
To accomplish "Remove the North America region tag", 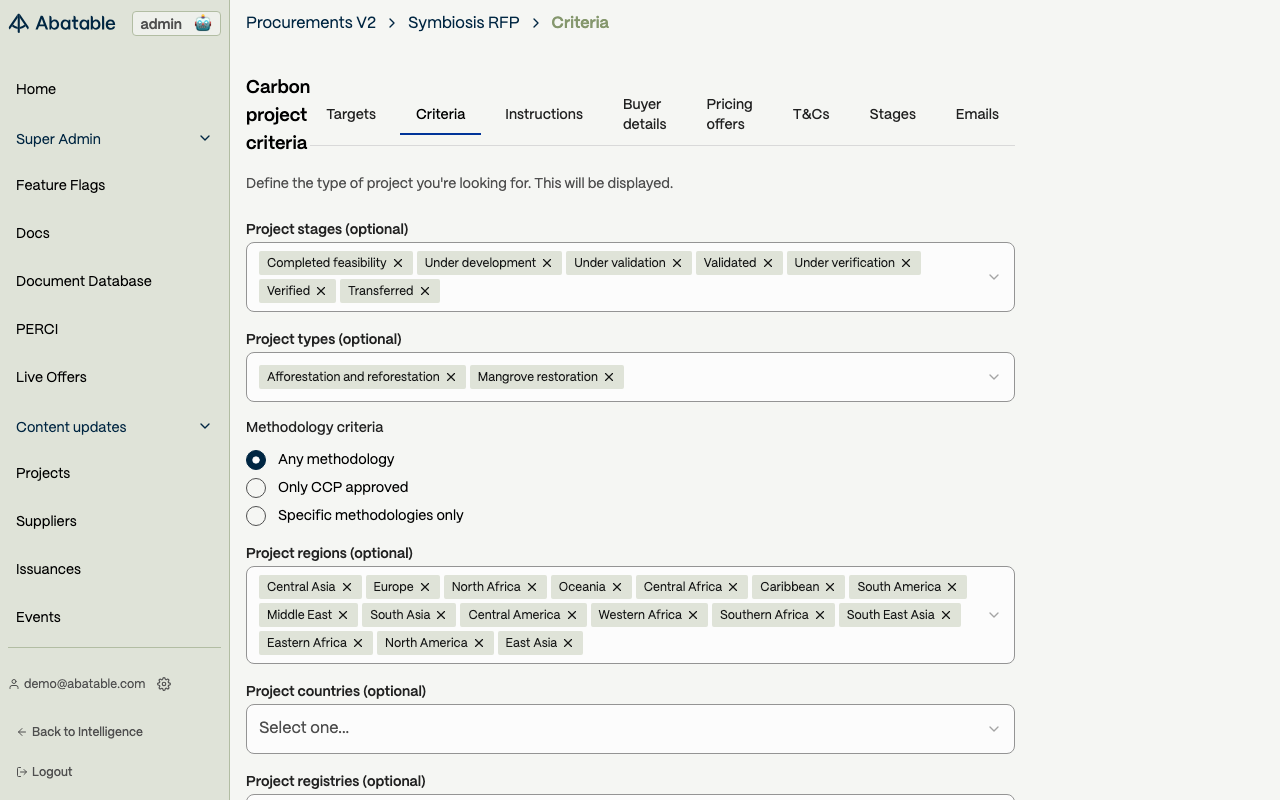I will click(479, 643).
